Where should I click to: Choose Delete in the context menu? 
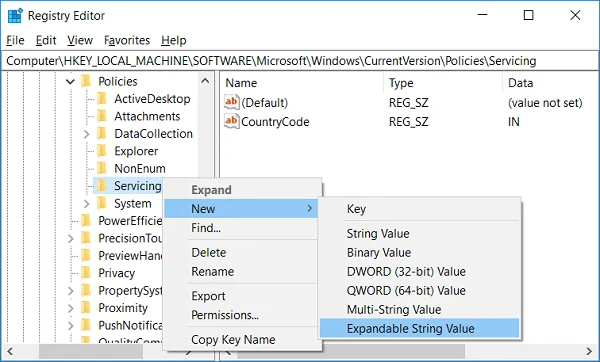tap(241, 253)
